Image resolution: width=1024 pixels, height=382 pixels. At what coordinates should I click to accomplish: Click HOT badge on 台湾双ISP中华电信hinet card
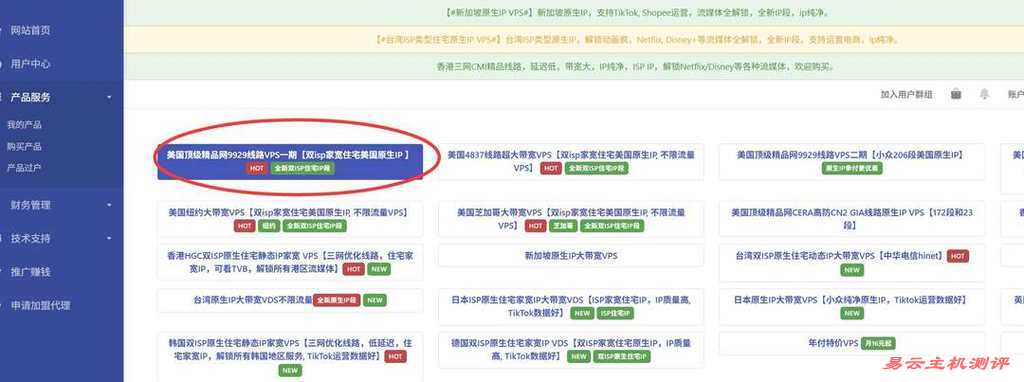pos(958,257)
